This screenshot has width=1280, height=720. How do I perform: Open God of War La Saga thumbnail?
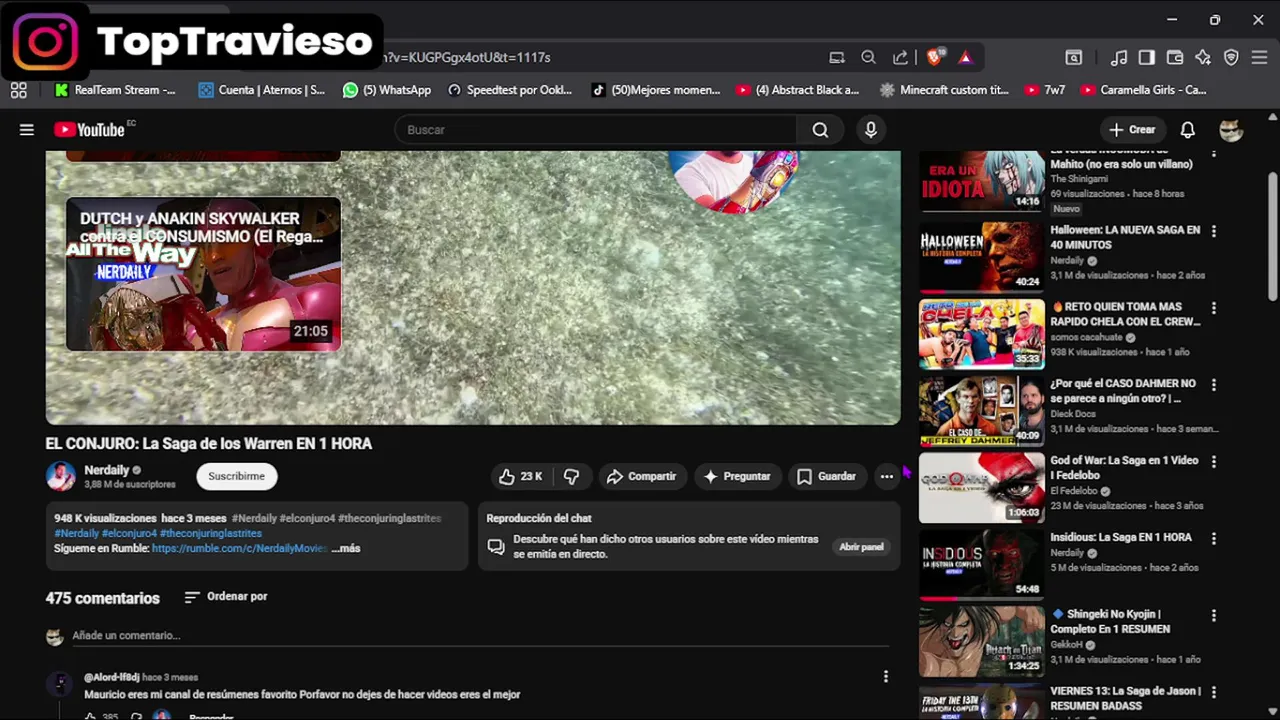[x=982, y=488]
